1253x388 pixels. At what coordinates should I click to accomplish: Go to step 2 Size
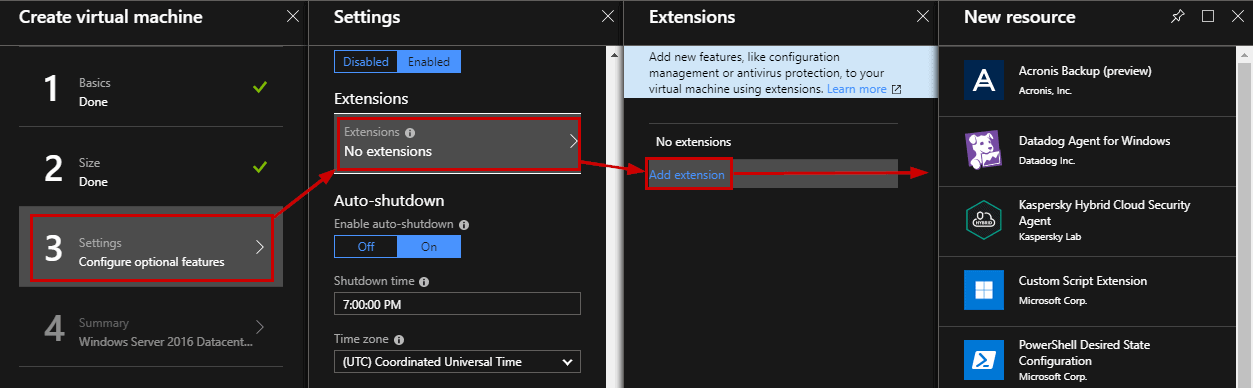coord(151,170)
